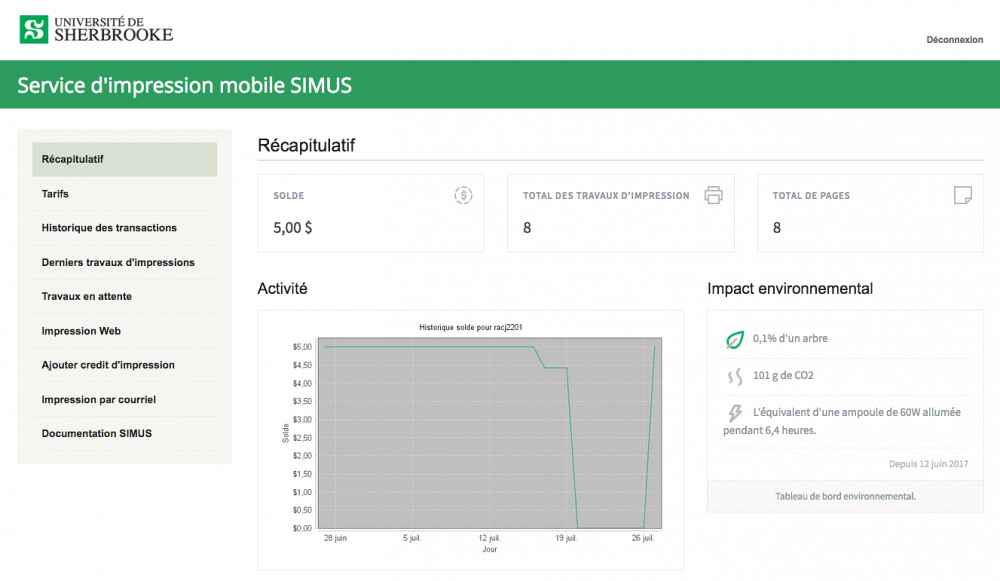
Task: Click the balance value 5,00 $
Action: tap(293, 228)
